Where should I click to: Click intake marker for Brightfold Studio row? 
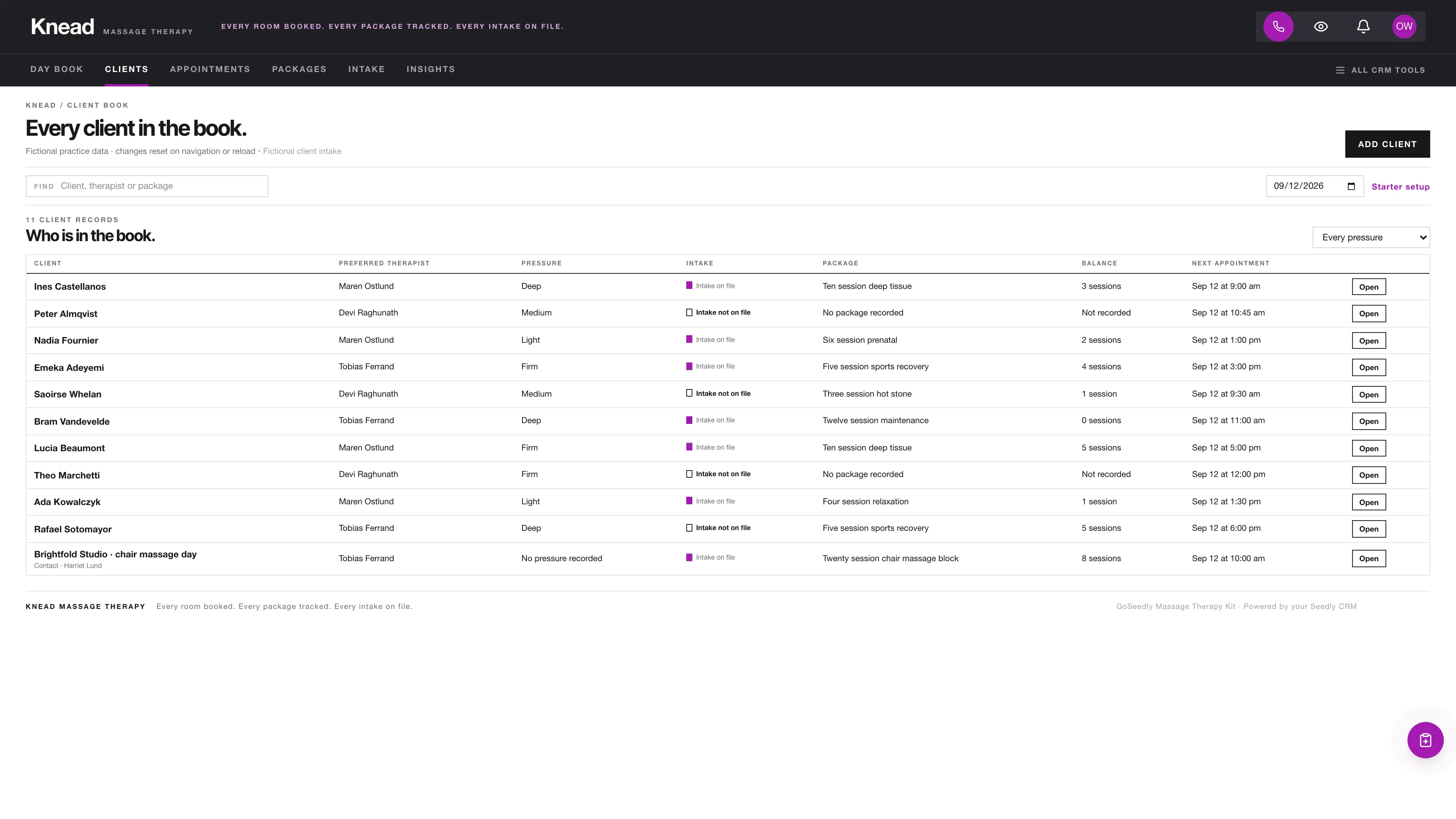[x=689, y=557]
